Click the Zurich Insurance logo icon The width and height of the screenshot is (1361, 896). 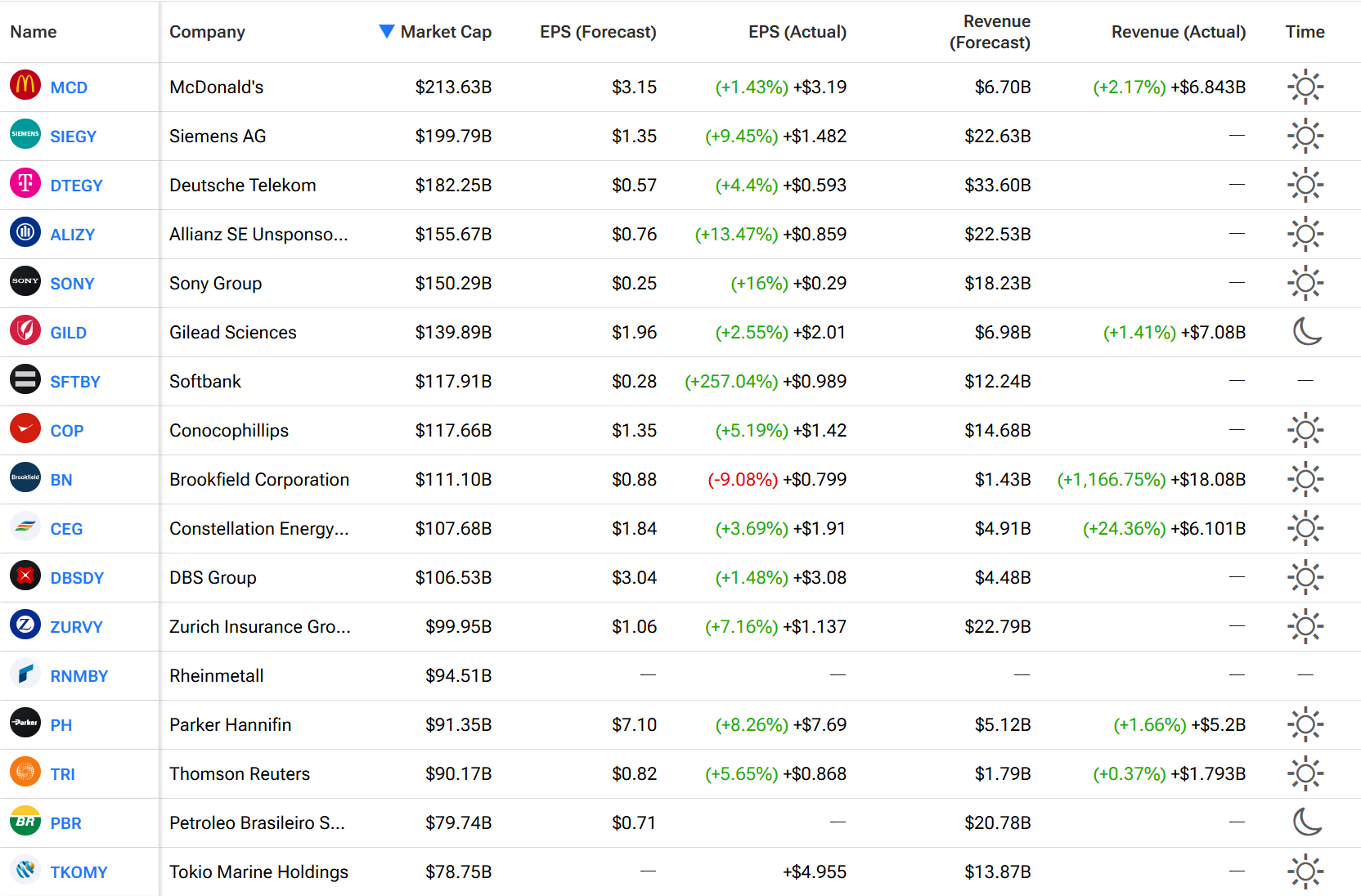25,625
